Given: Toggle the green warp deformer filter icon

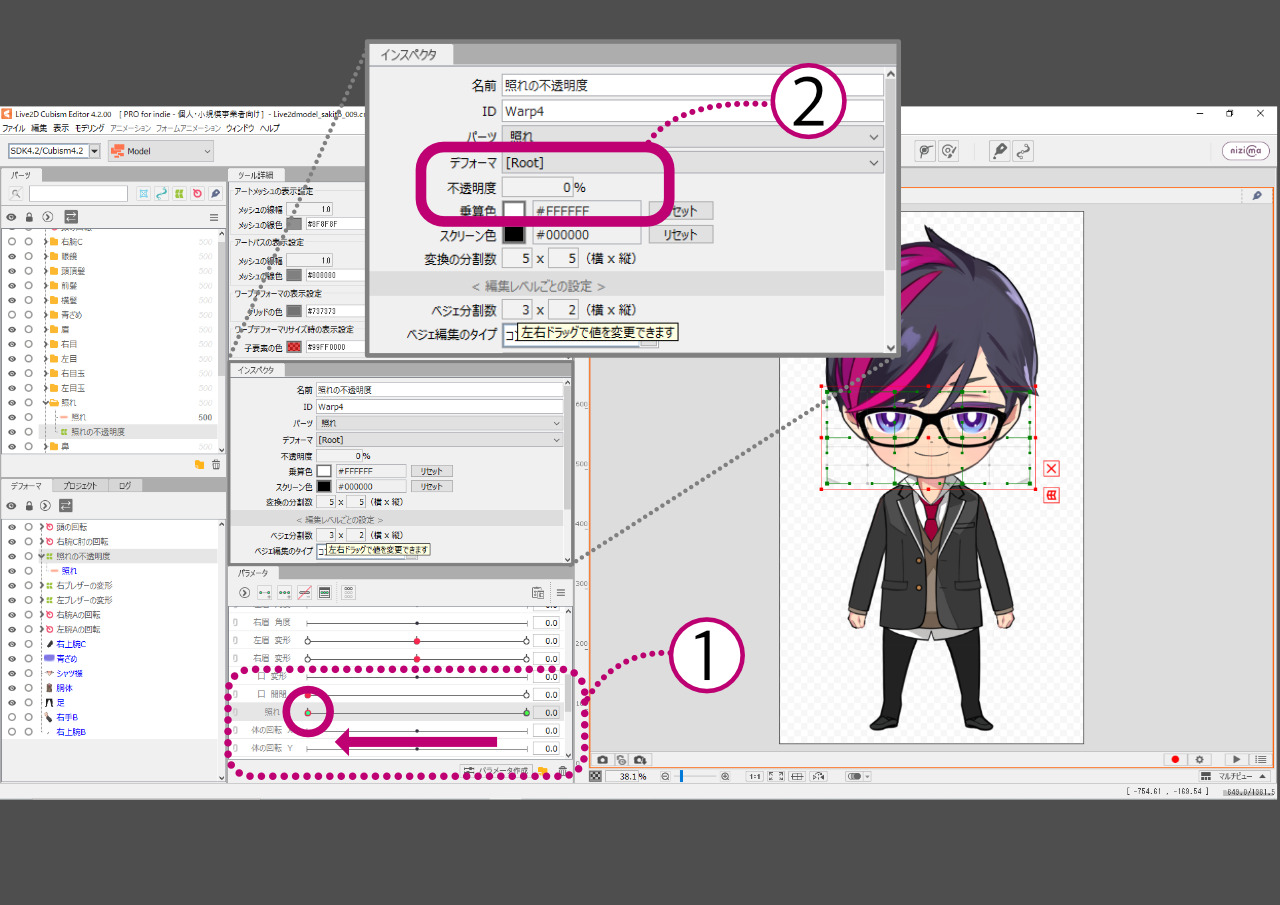Looking at the screenshot, I should point(178,194).
